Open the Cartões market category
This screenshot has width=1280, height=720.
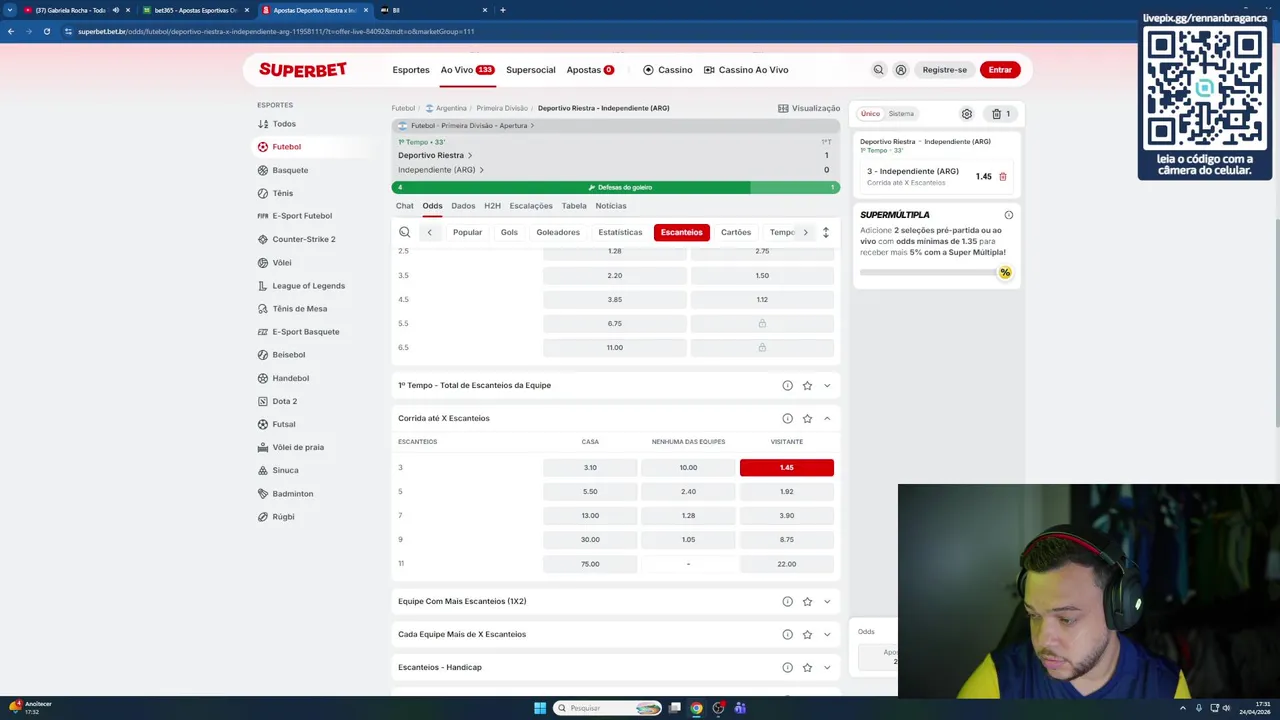tap(736, 232)
